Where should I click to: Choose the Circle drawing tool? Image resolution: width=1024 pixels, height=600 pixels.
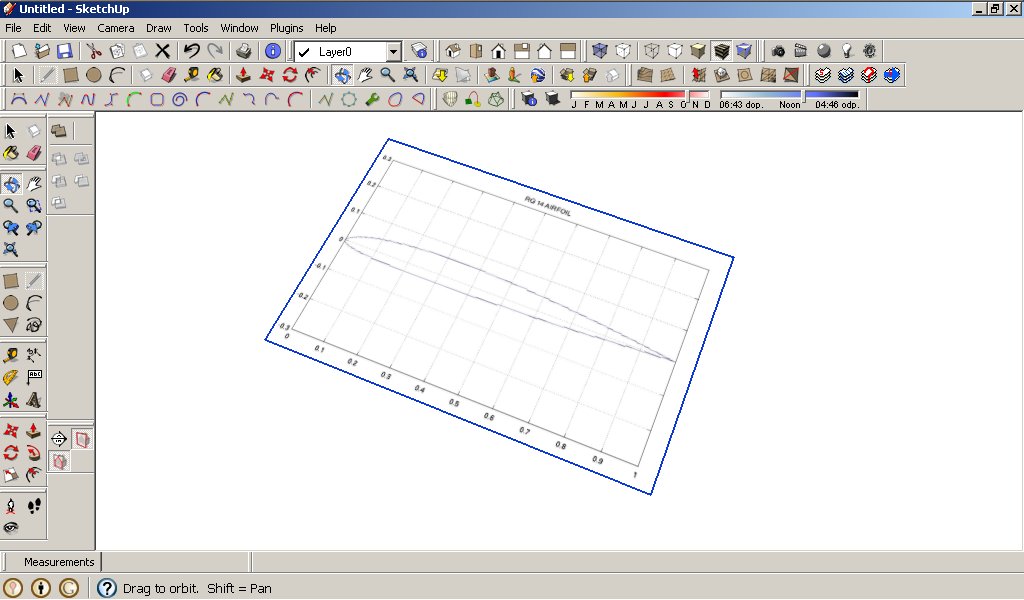point(93,75)
